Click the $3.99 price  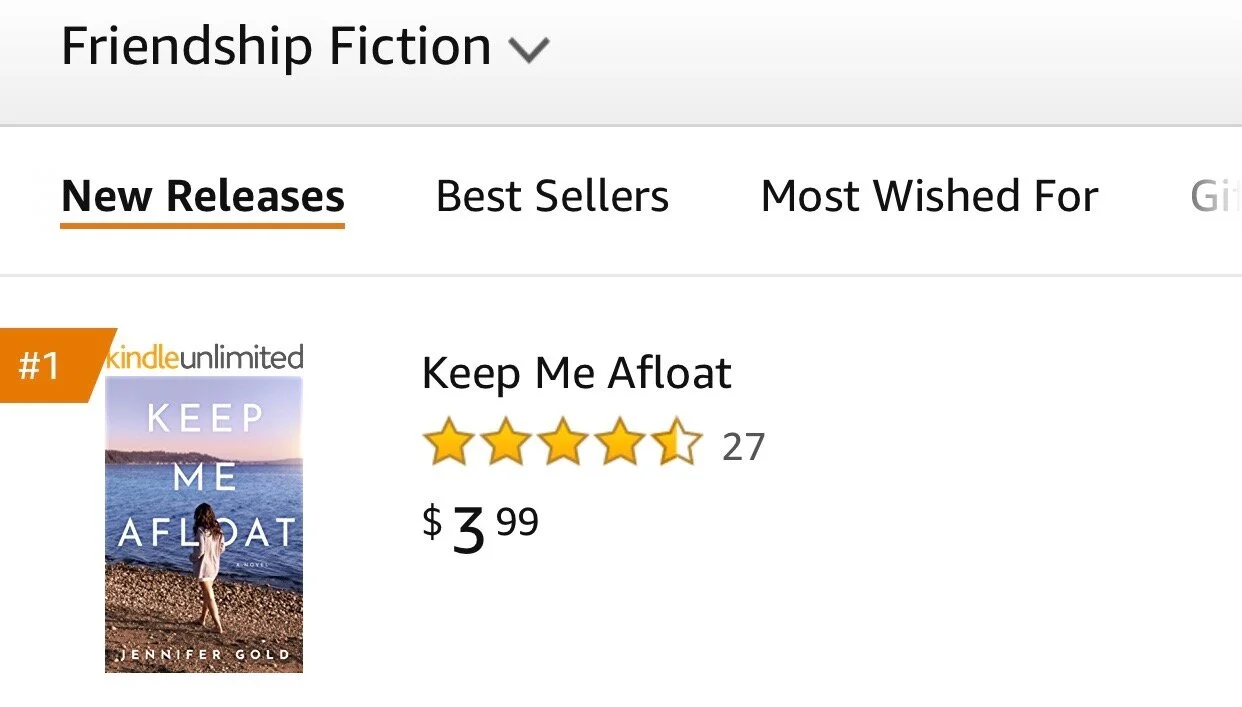pos(481,527)
